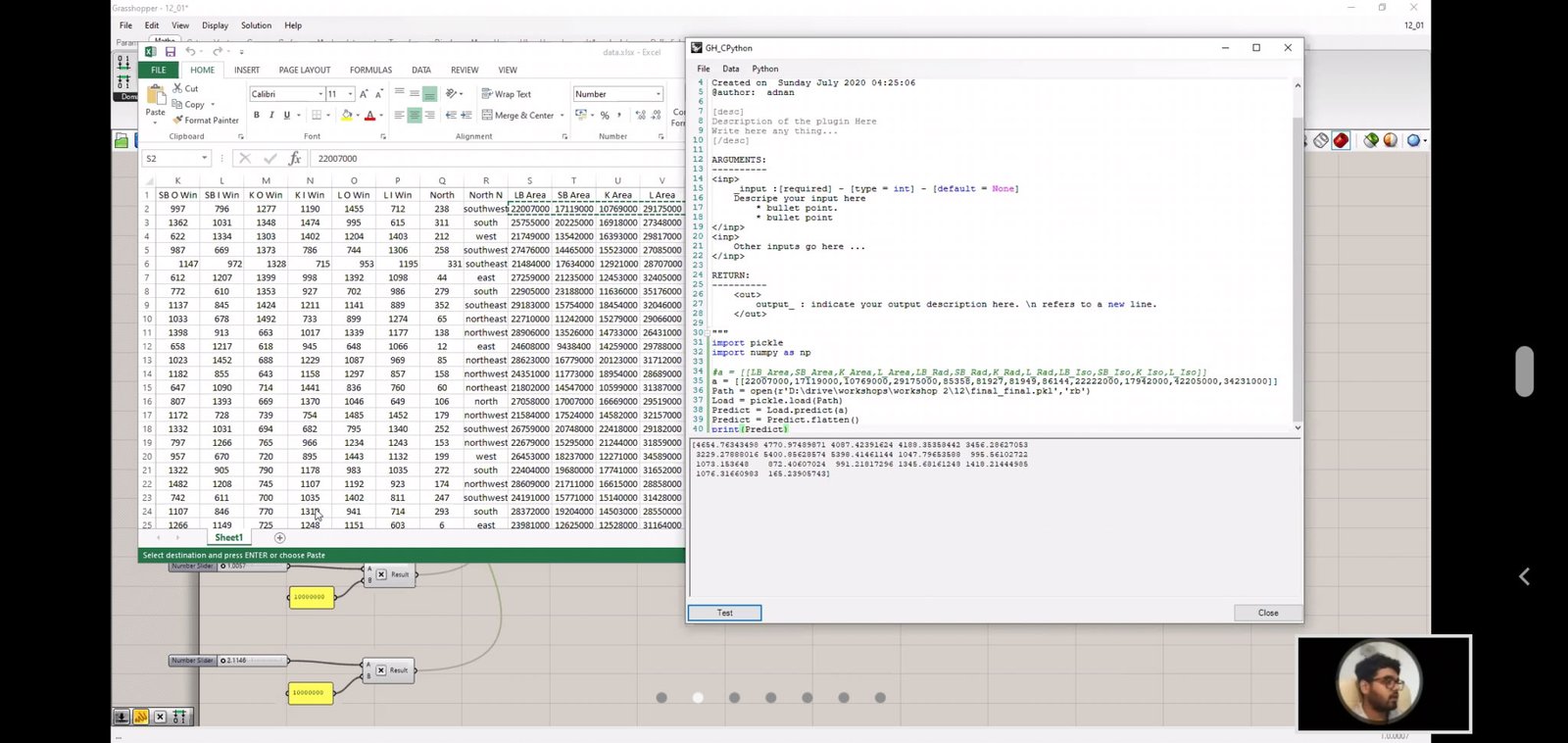The image size is (1568, 743).
Task: Click the Insert Function fx icon
Action: [x=295, y=158]
